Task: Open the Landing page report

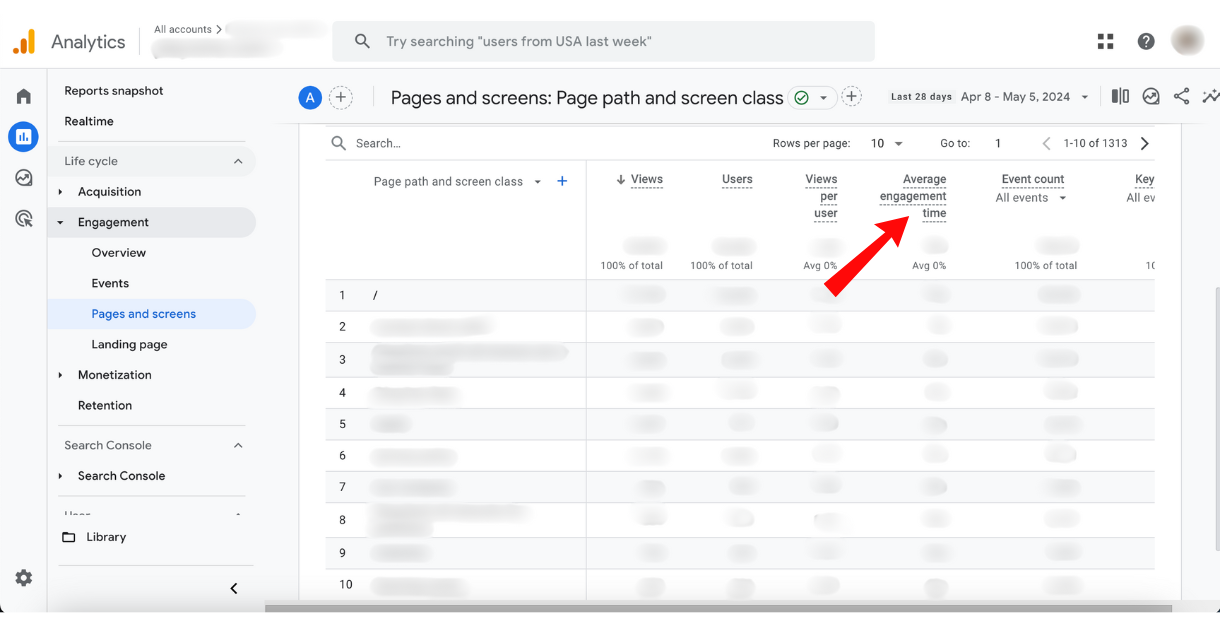Action: [x=129, y=344]
